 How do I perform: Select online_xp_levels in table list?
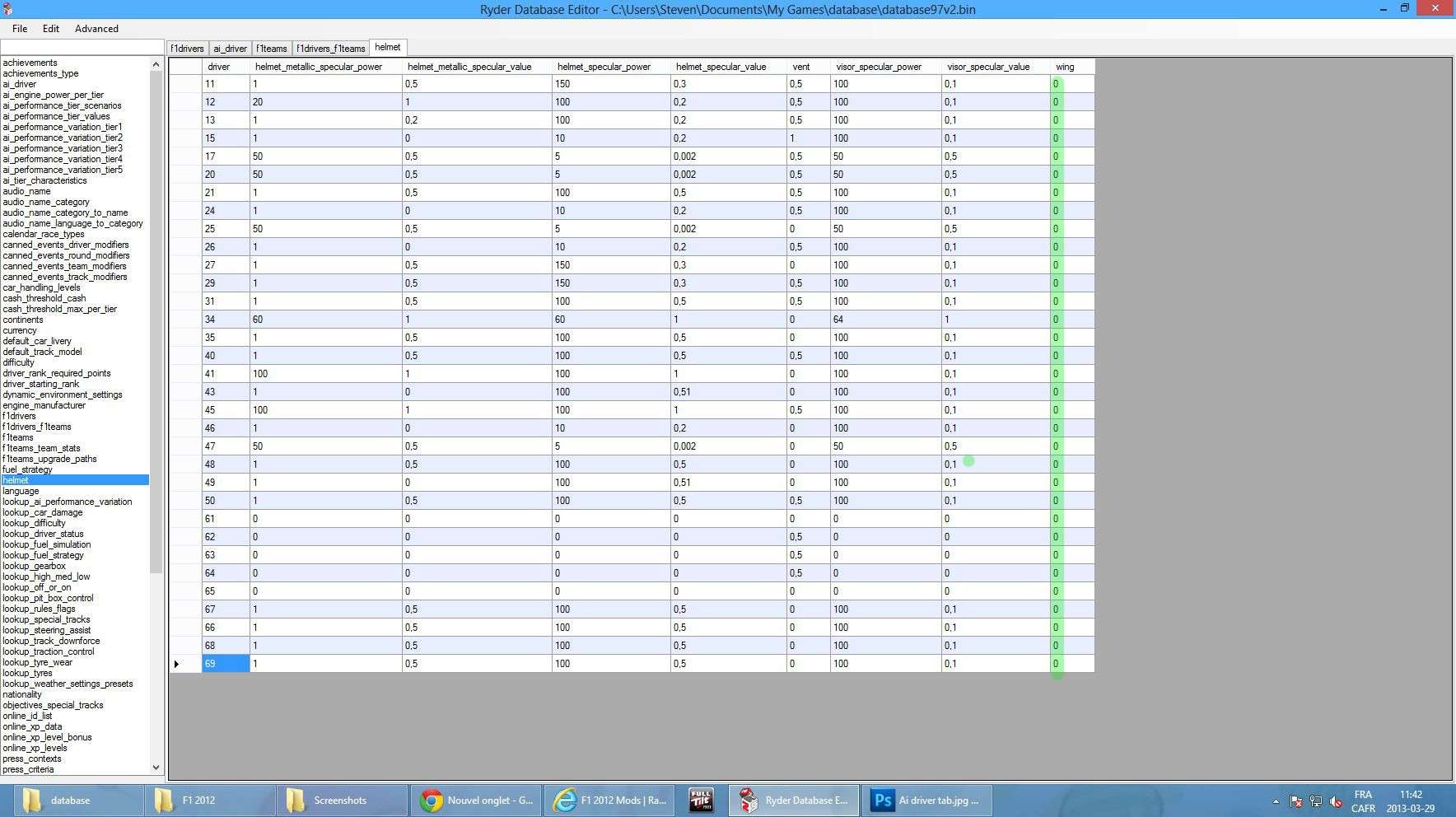(x=35, y=748)
